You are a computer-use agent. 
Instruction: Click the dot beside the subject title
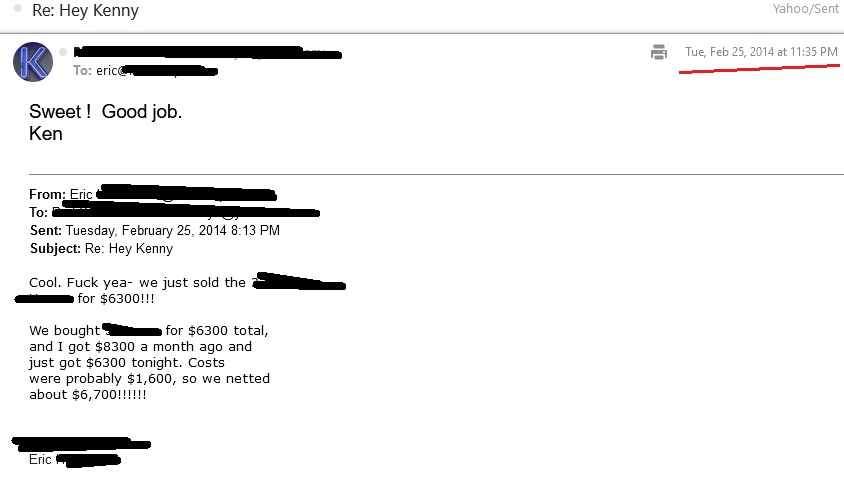click(18, 10)
